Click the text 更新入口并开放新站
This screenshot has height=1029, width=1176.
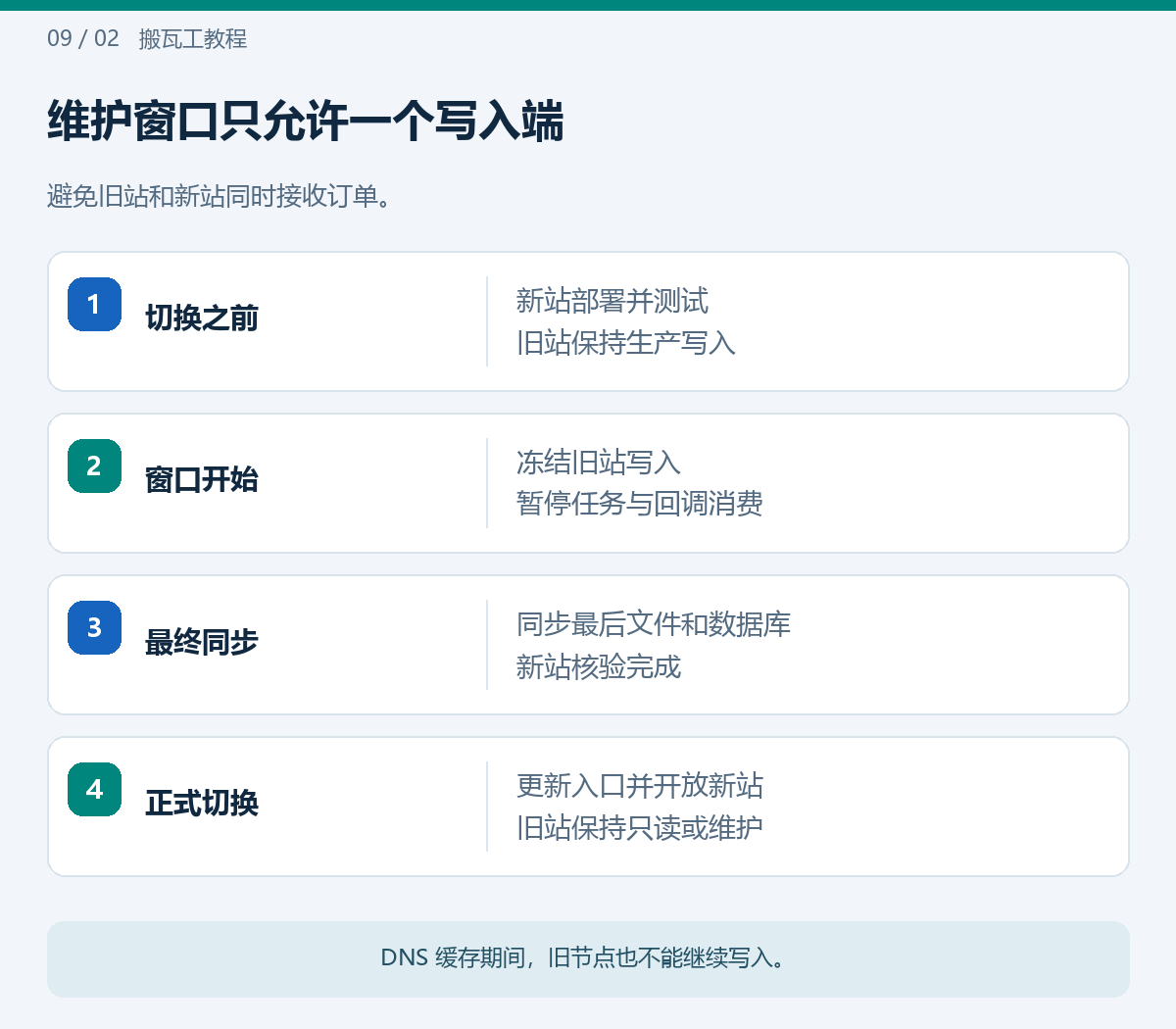point(640,786)
